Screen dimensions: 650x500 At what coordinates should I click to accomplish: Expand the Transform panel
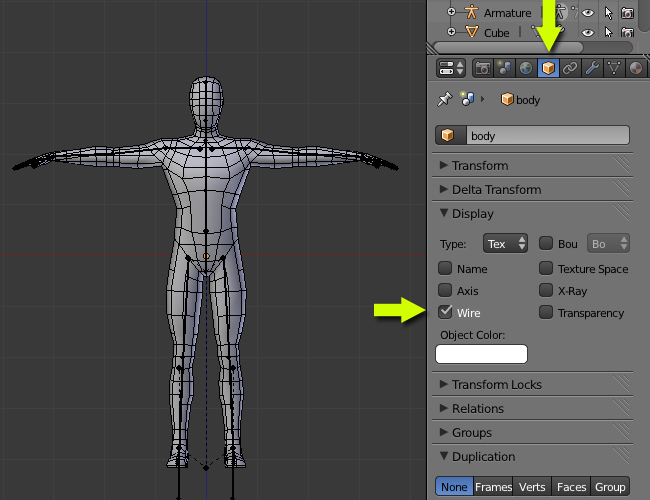point(532,165)
